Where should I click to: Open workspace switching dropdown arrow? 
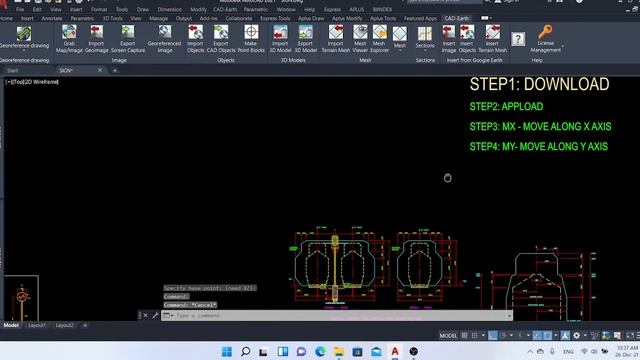[x=584, y=336]
